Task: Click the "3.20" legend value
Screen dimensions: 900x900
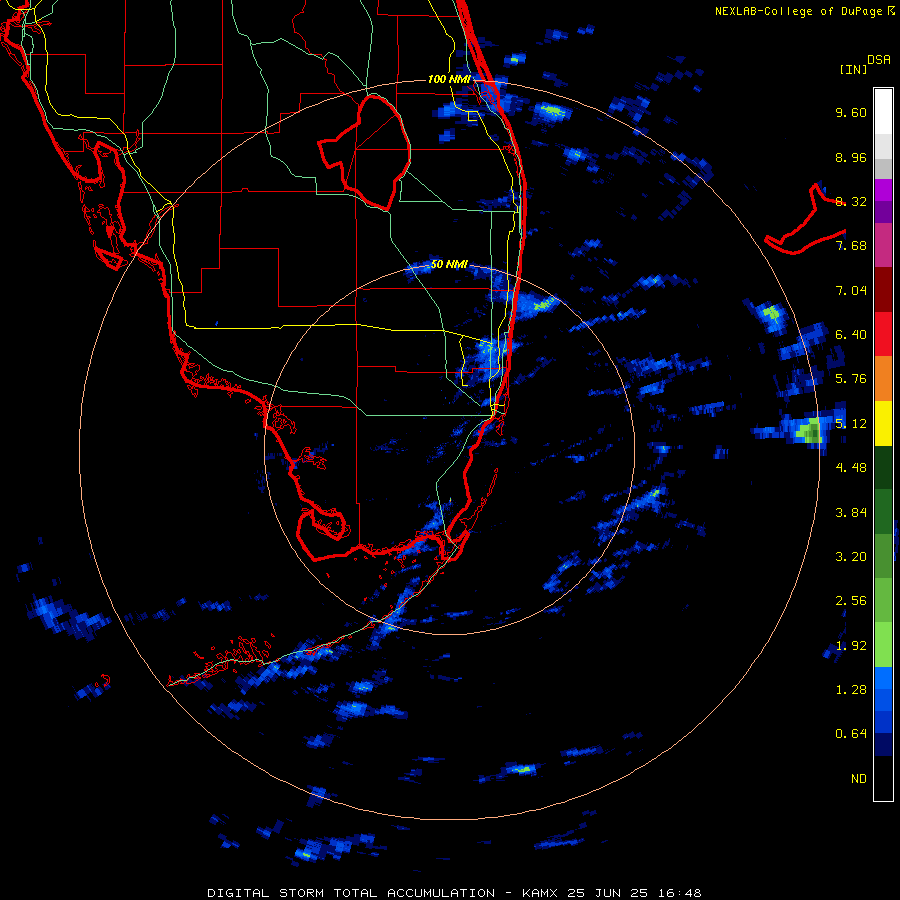Action: click(x=851, y=557)
